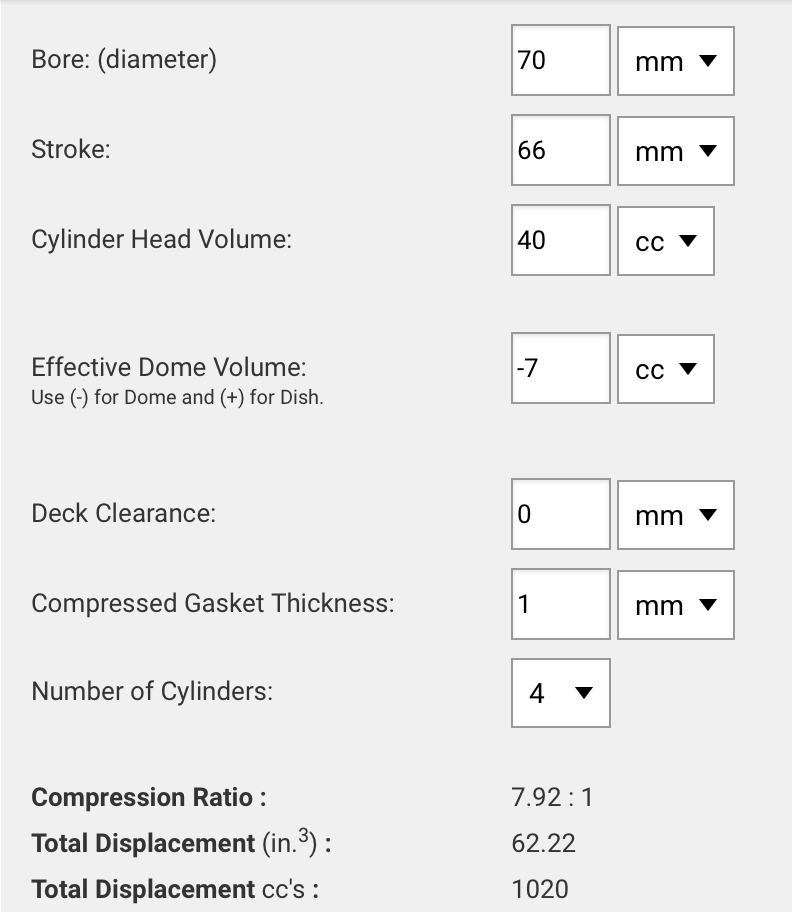
Task: Click the Stroke input field
Action: pos(560,150)
